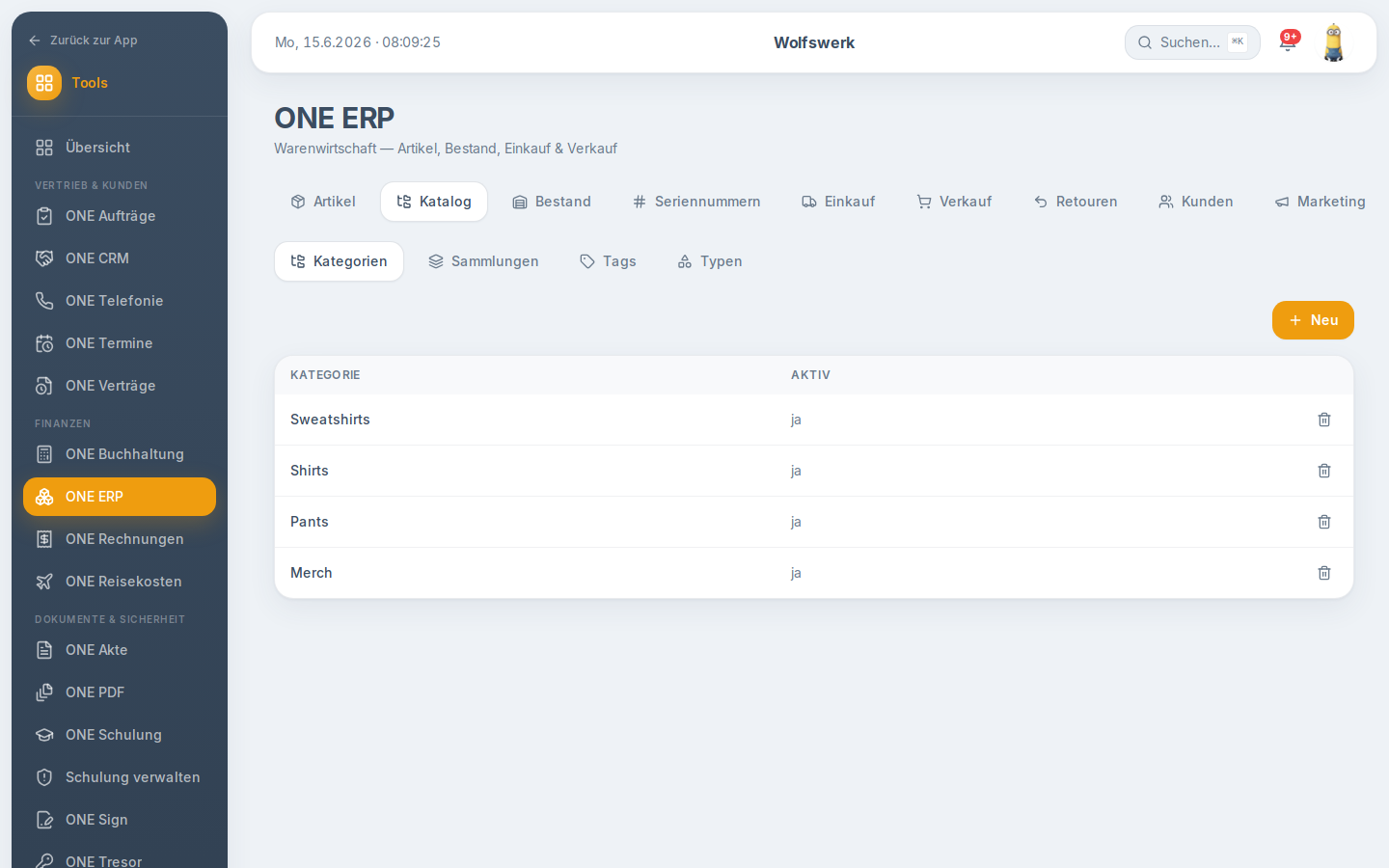Image resolution: width=1389 pixels, height=868 pixels.
Task: Open the Kunden tab
Action: [1196, 202]
